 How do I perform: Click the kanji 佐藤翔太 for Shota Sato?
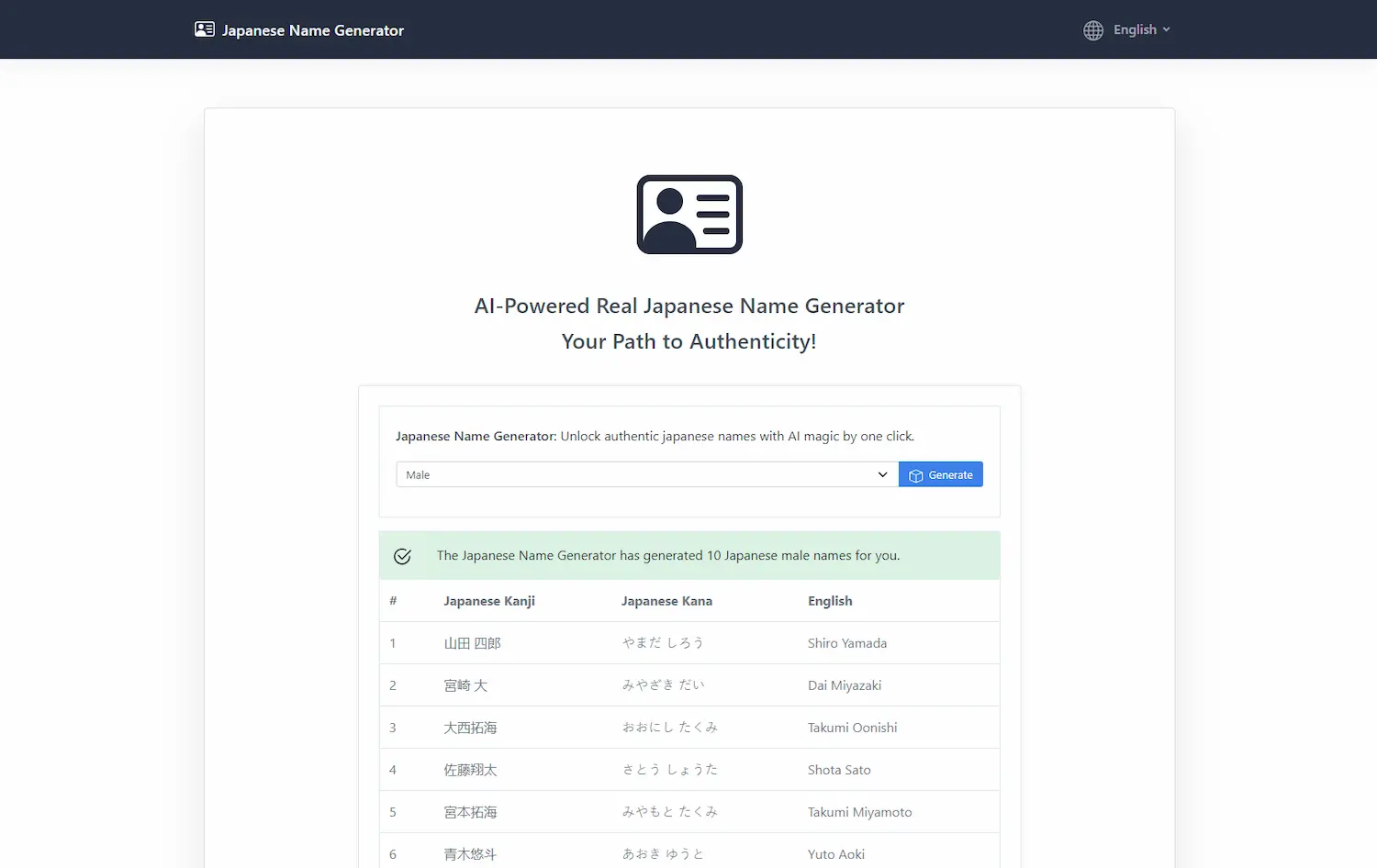coord(470,769)
